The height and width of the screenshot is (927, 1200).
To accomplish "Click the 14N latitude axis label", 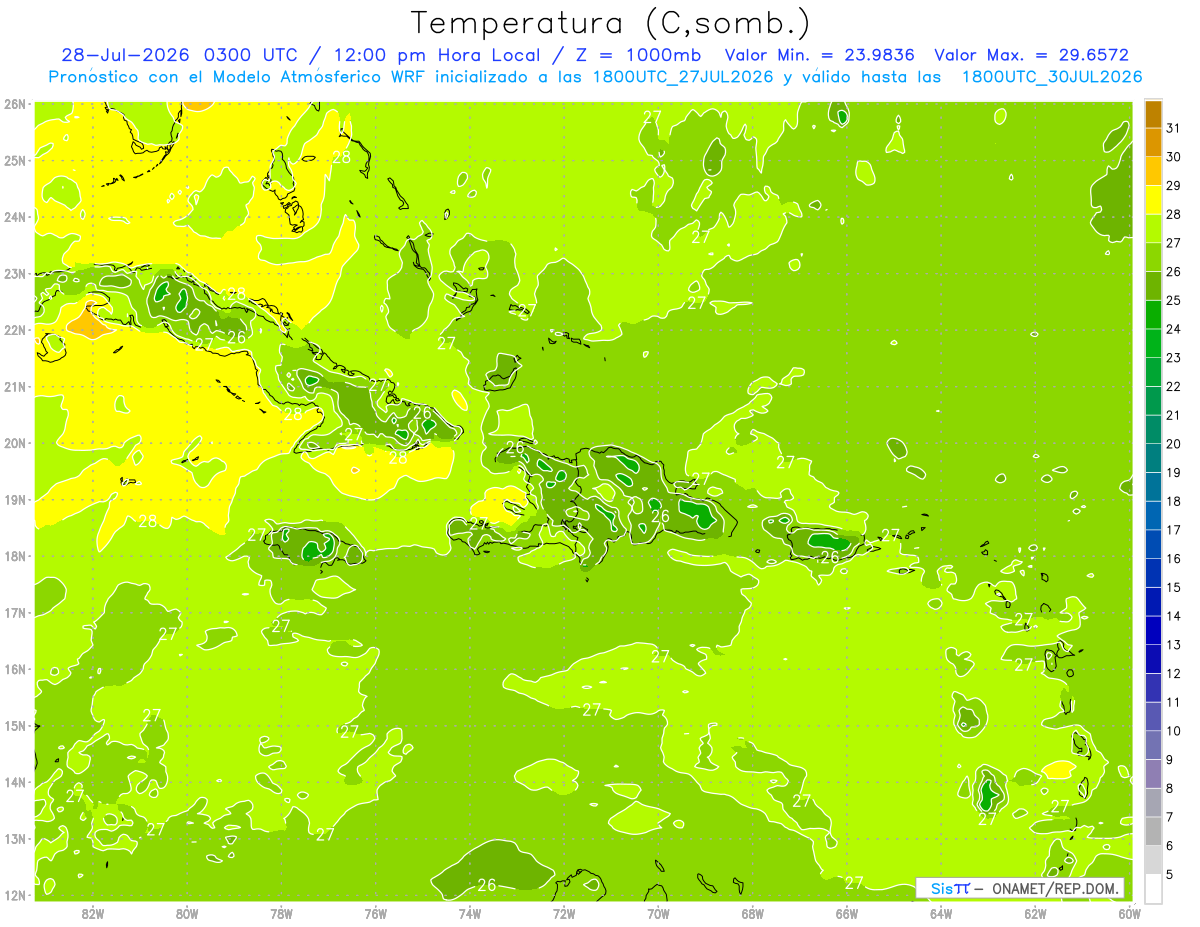I will tap(15, 782).
